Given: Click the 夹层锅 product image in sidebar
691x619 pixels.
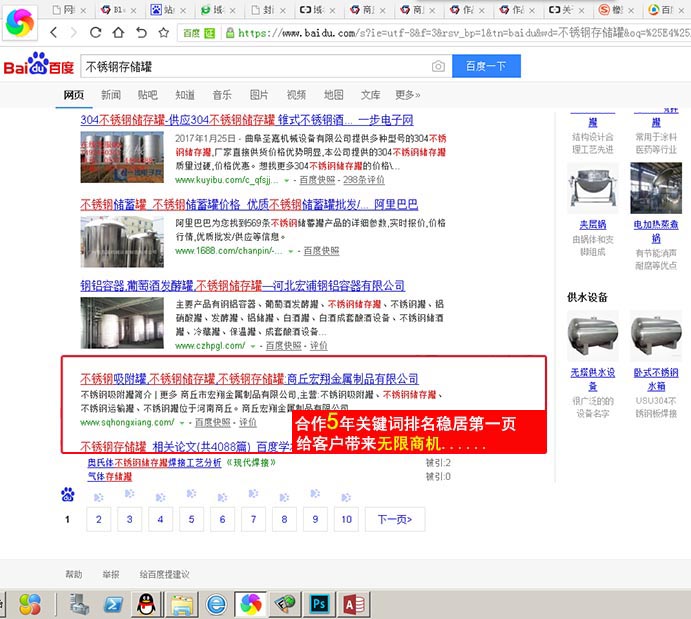Looking at the screenshot, I should pos(593,188).
